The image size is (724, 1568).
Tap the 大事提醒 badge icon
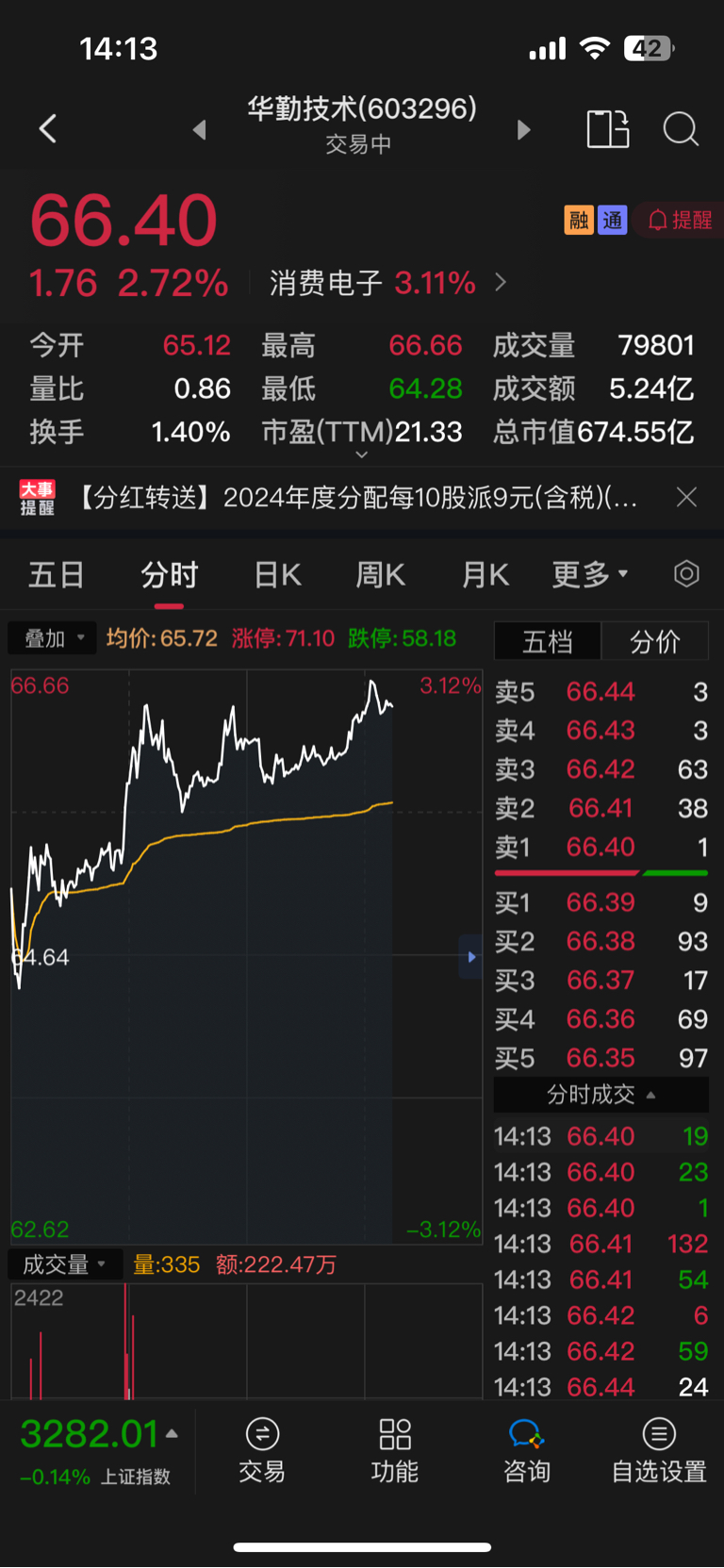tap(38, 497)
